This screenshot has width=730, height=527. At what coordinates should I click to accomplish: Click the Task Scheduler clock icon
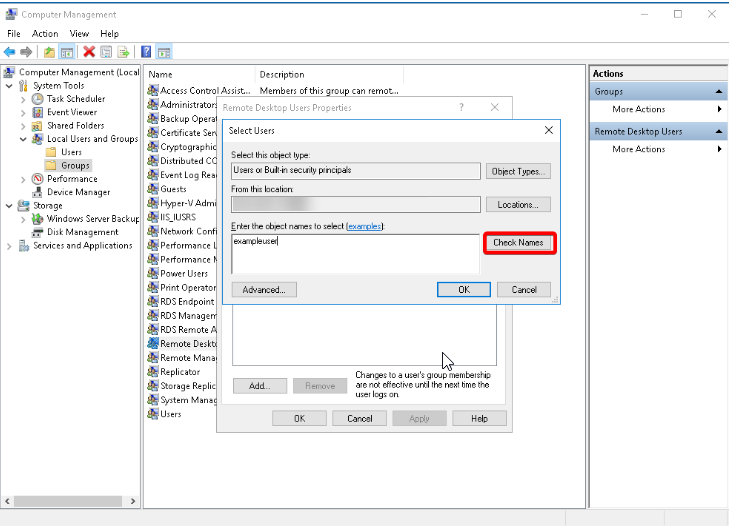(37, 99)
